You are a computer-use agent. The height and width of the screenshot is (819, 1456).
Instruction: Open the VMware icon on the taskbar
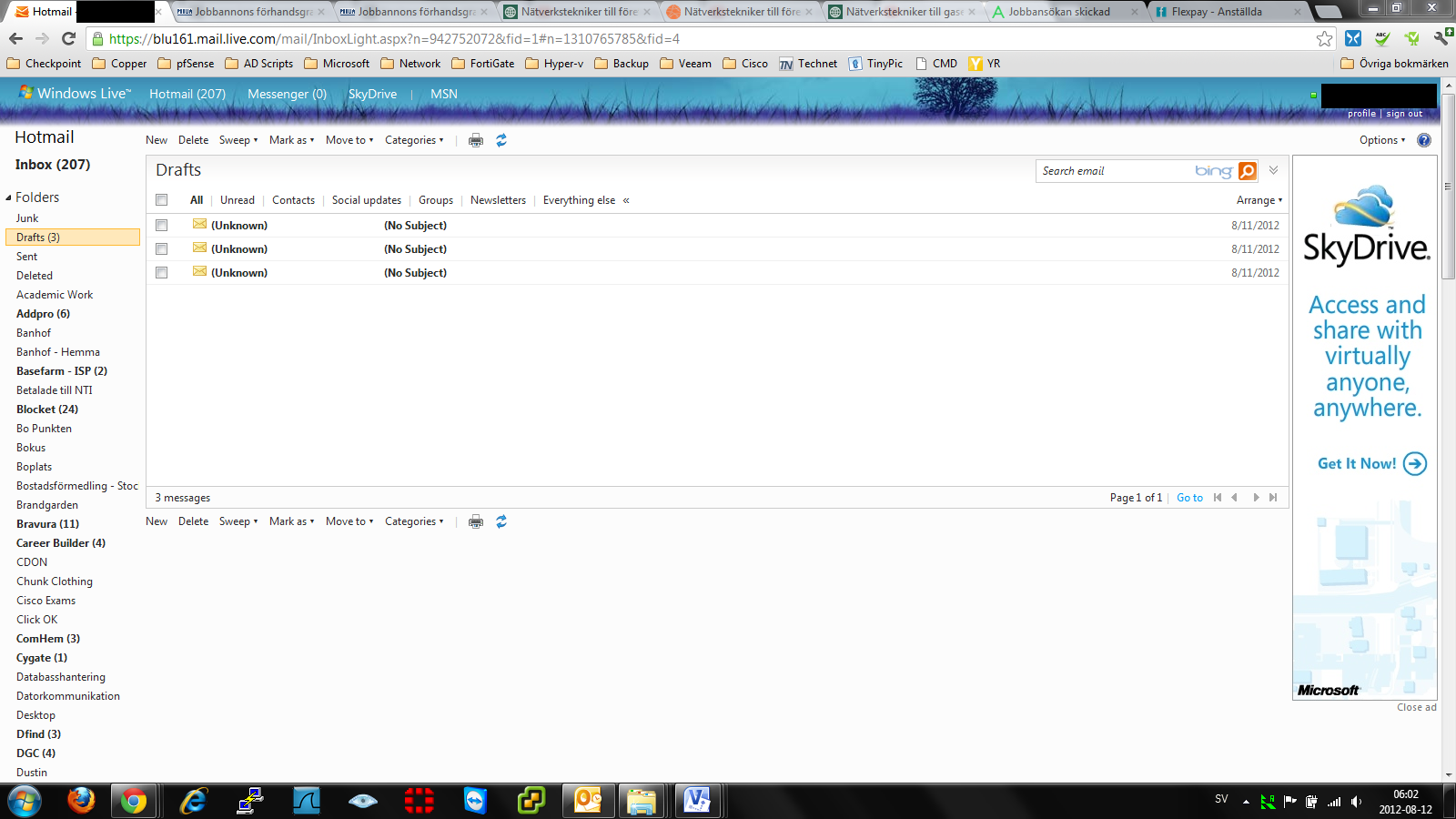531,801
